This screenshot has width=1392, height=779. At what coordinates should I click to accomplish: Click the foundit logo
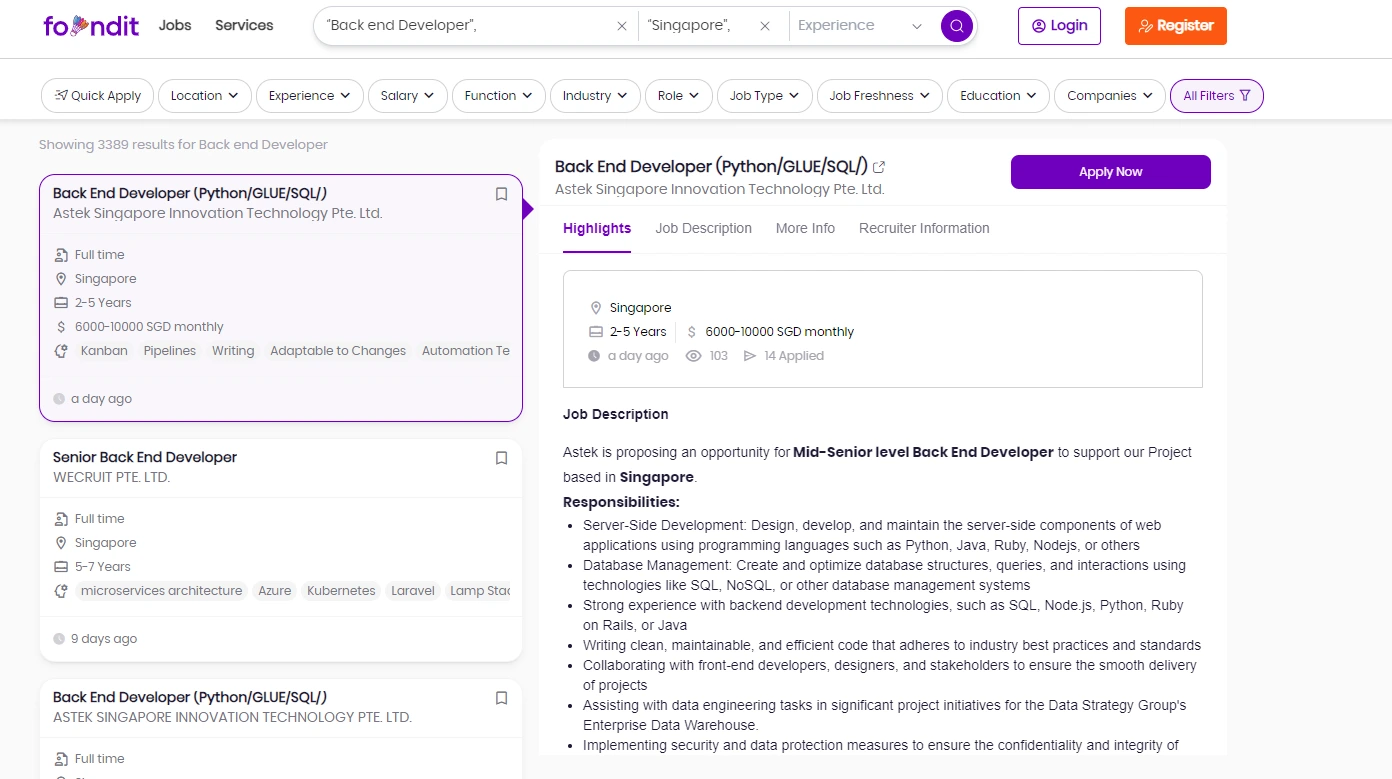tap(91, 26)
